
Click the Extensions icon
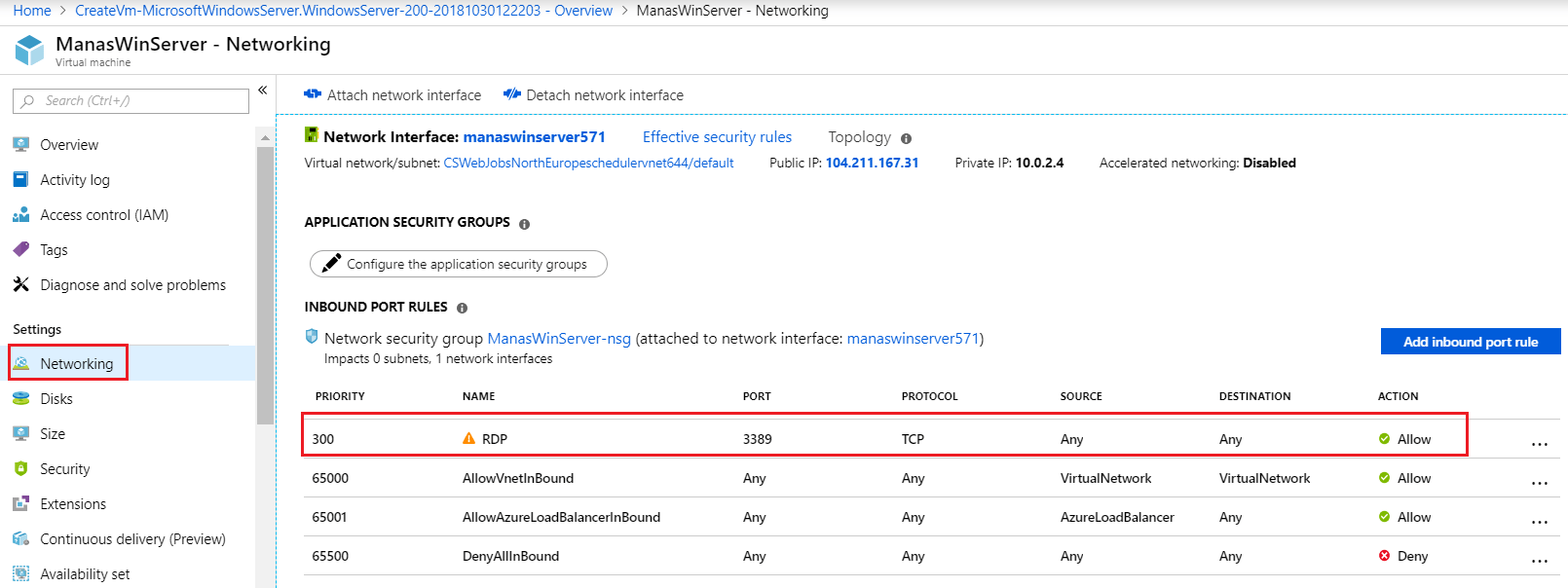point(20,503)
